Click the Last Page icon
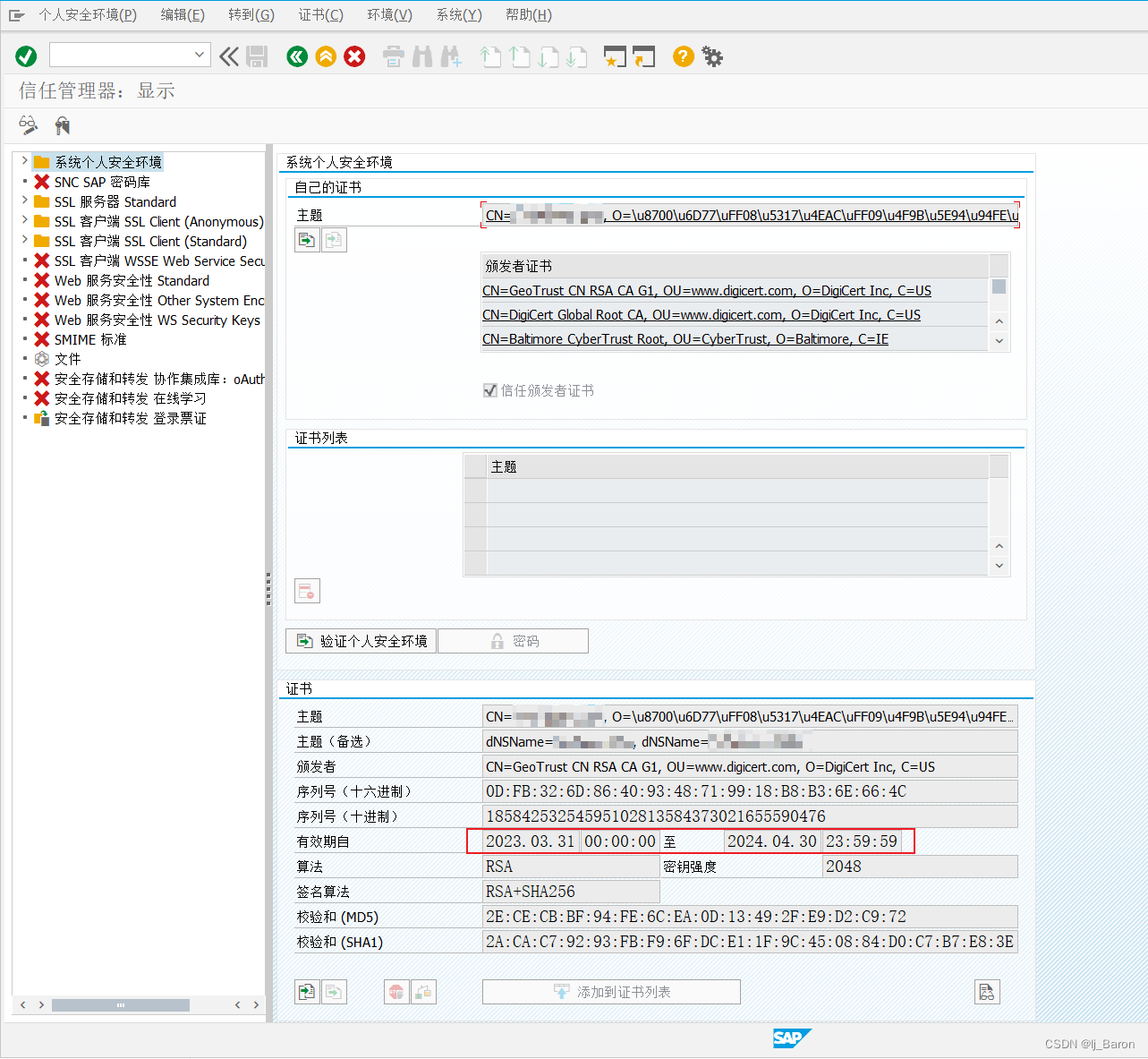This screenshot has width=1148, height=1059. pyautogui.click(x=576, y=56)
